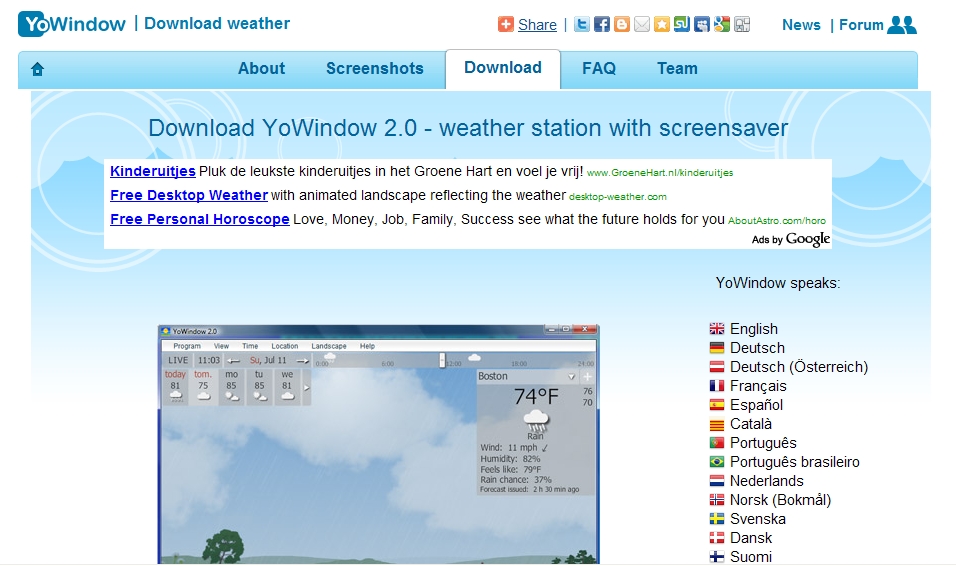Click the YoWindow logo
The image size is (956, 566).
tap(72, 24)
